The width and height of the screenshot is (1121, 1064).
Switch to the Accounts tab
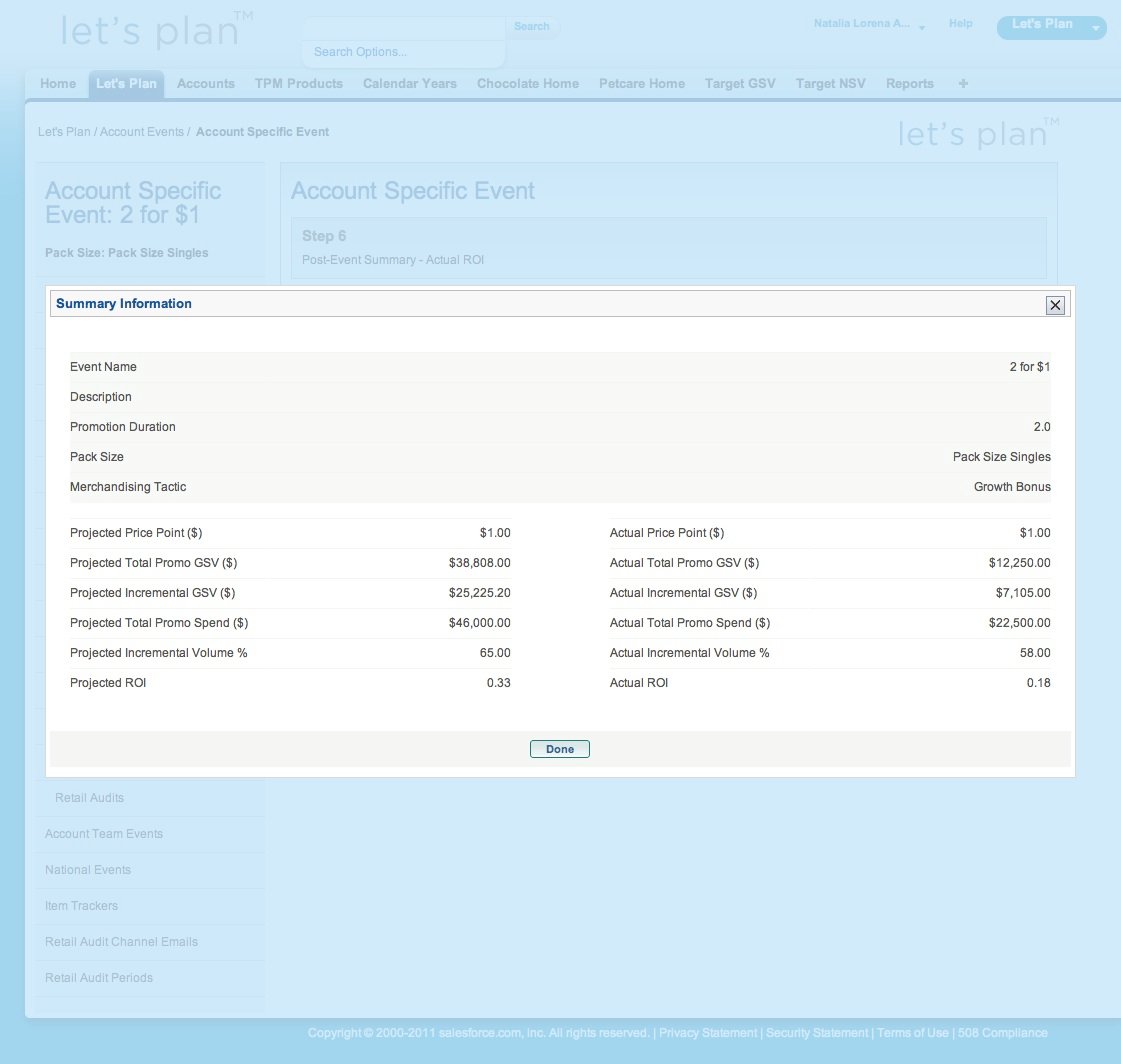point(205,84)
